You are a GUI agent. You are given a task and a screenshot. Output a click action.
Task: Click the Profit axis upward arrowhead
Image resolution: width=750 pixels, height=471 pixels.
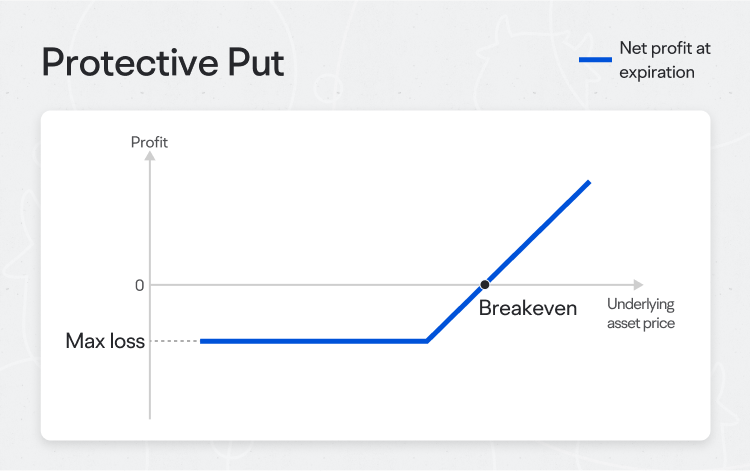150,158
